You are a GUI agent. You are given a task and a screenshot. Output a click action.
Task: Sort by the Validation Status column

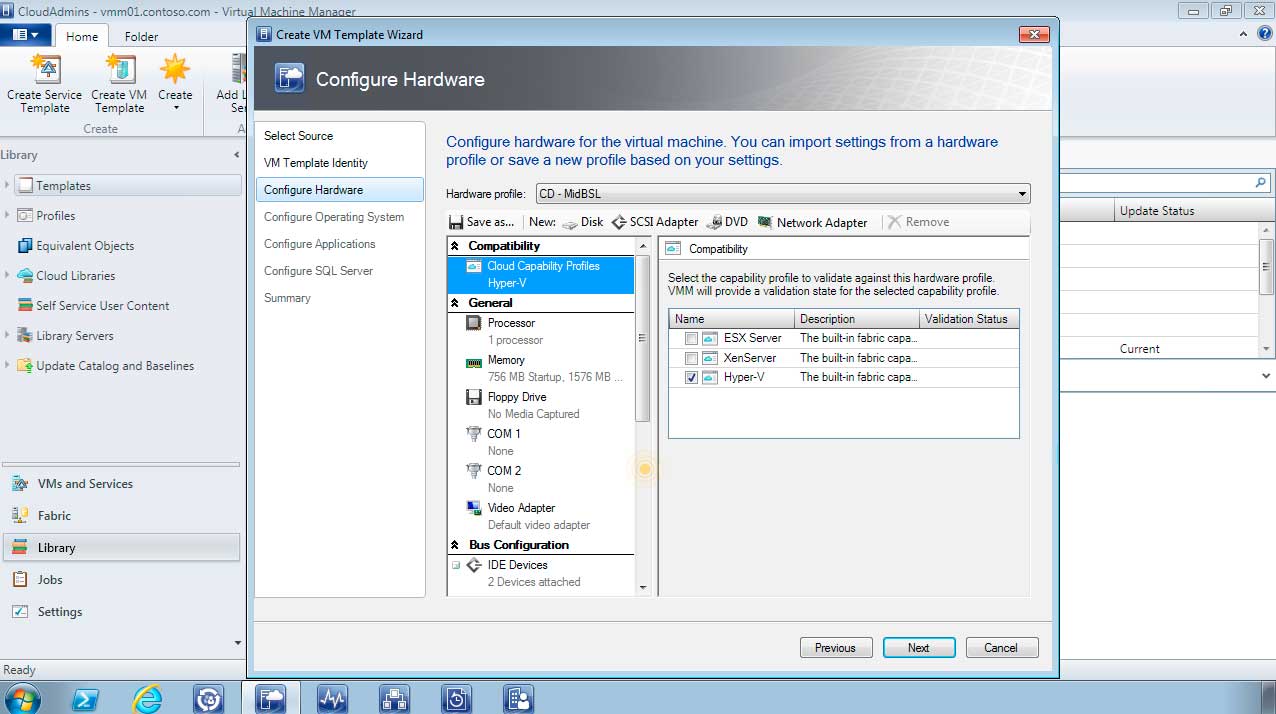(969, 319)
